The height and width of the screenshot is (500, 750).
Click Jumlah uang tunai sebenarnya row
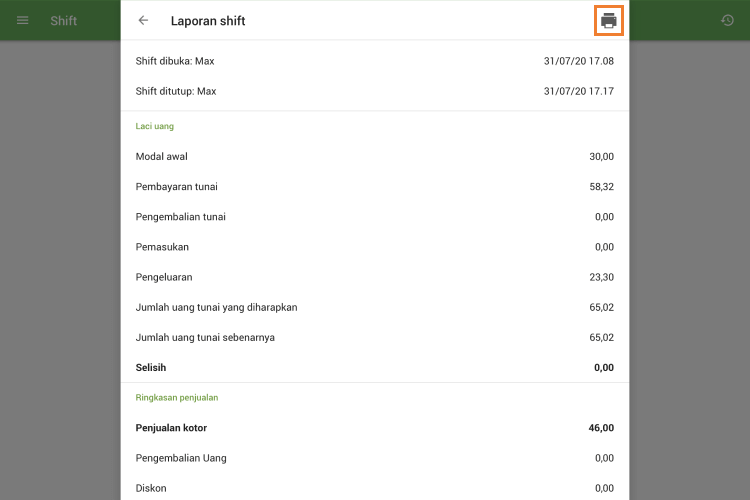point(374,337)
